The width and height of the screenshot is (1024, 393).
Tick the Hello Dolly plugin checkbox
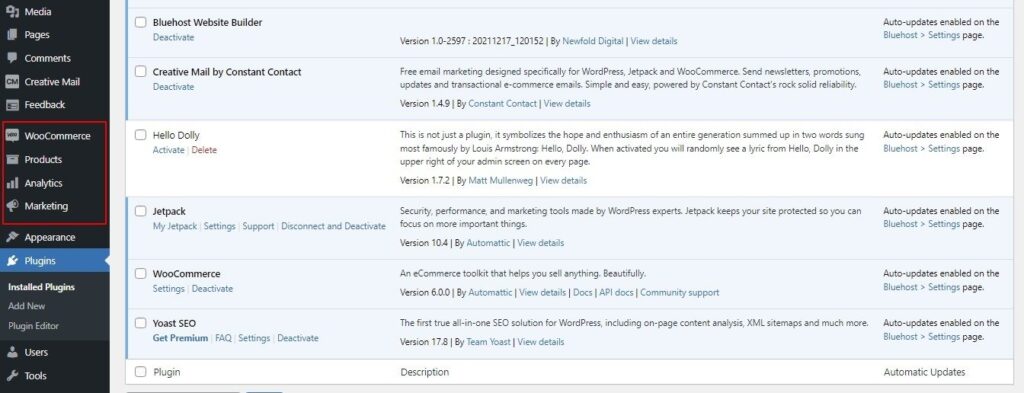[140, 135]
